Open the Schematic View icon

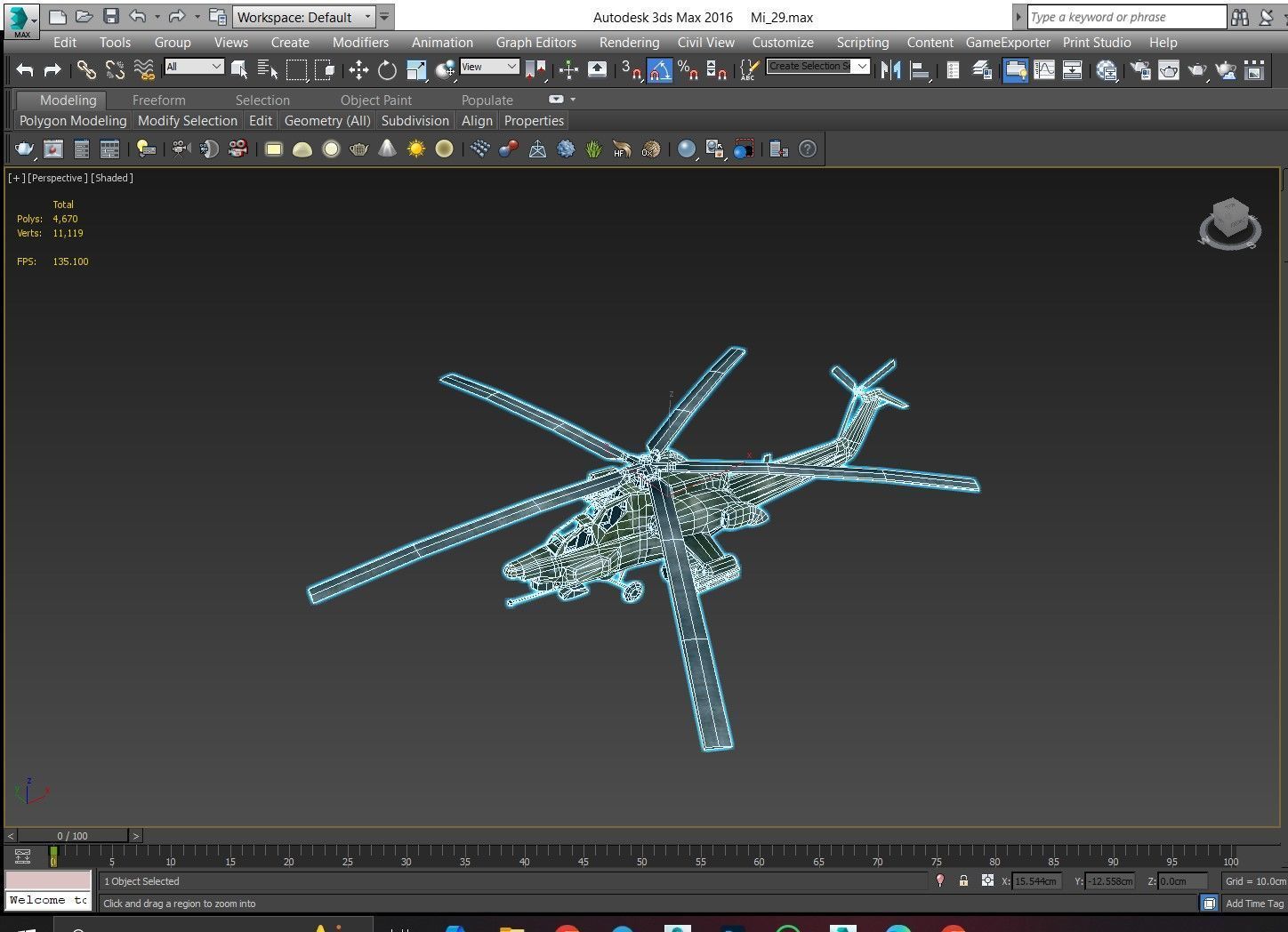click(x=1072, y=69)
